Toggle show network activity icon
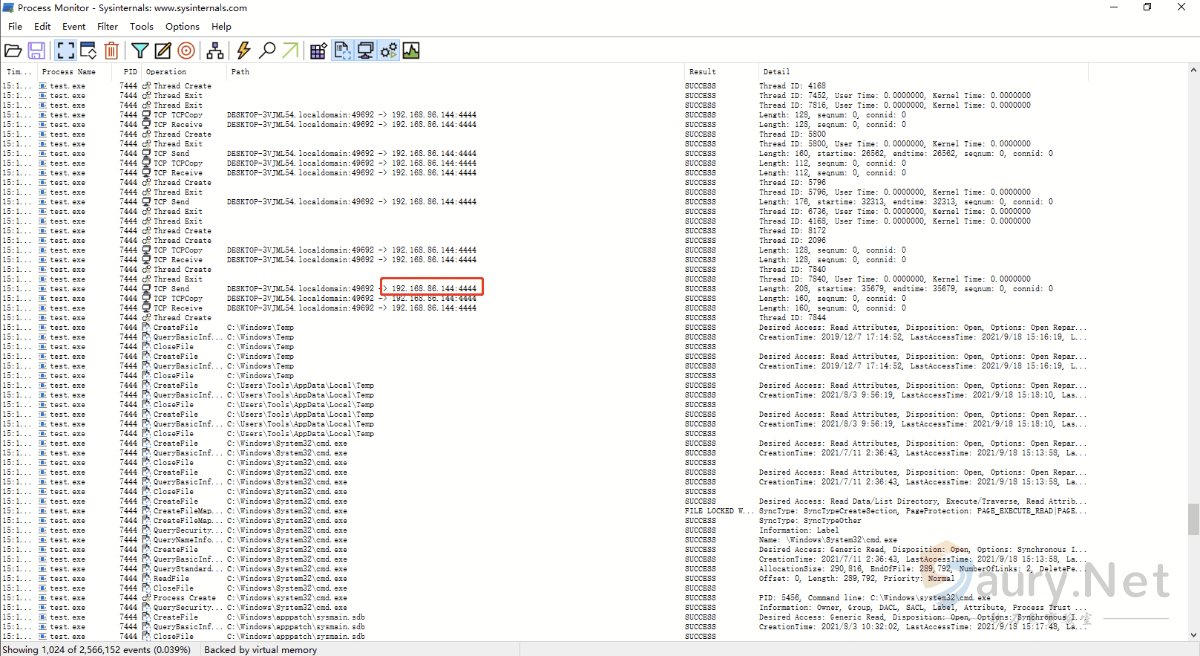Image resolution: width=1200 pixels, height=656 pixels. pyautogui.click(x=366, y=50)
